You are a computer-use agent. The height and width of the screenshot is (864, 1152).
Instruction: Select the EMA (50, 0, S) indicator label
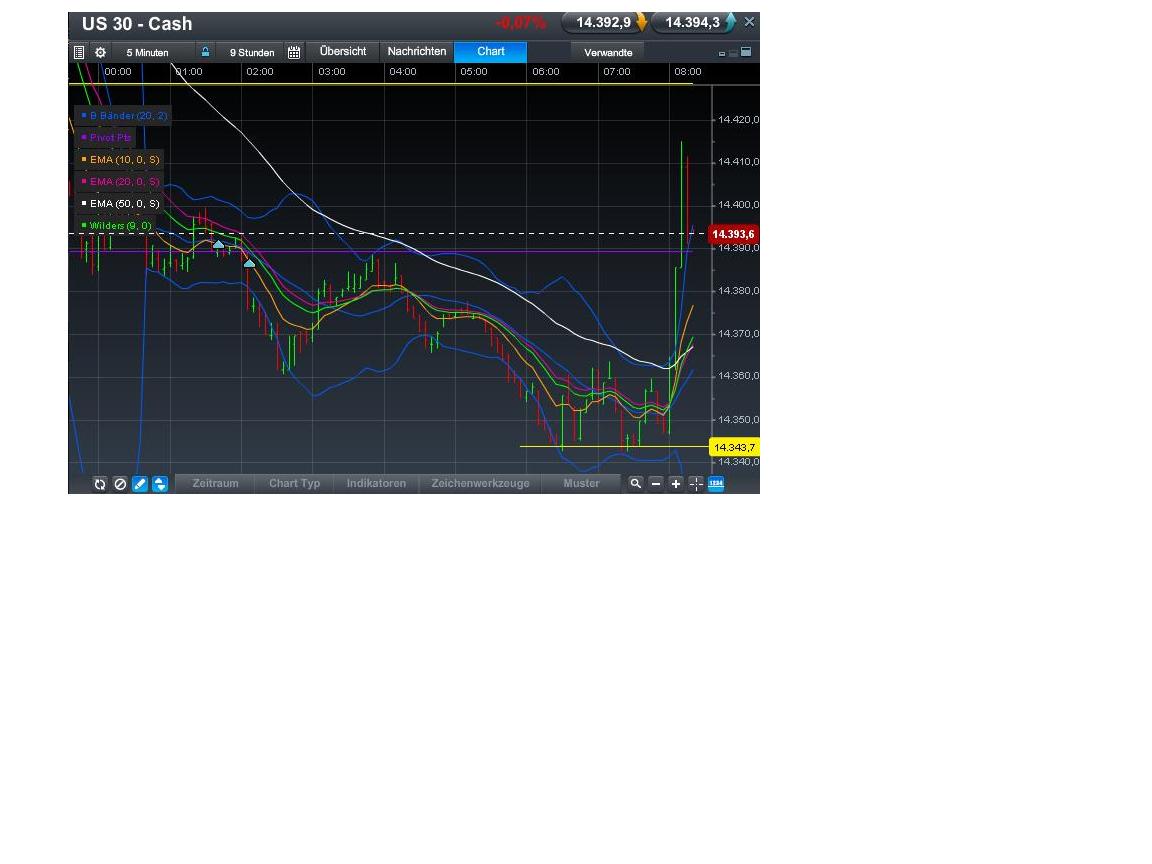(119, 204)
